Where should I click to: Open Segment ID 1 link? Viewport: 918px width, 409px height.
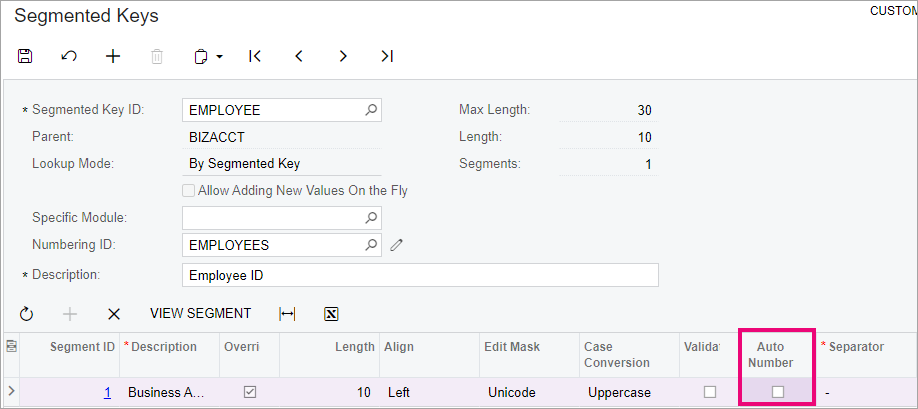click(x=108, y=393)
